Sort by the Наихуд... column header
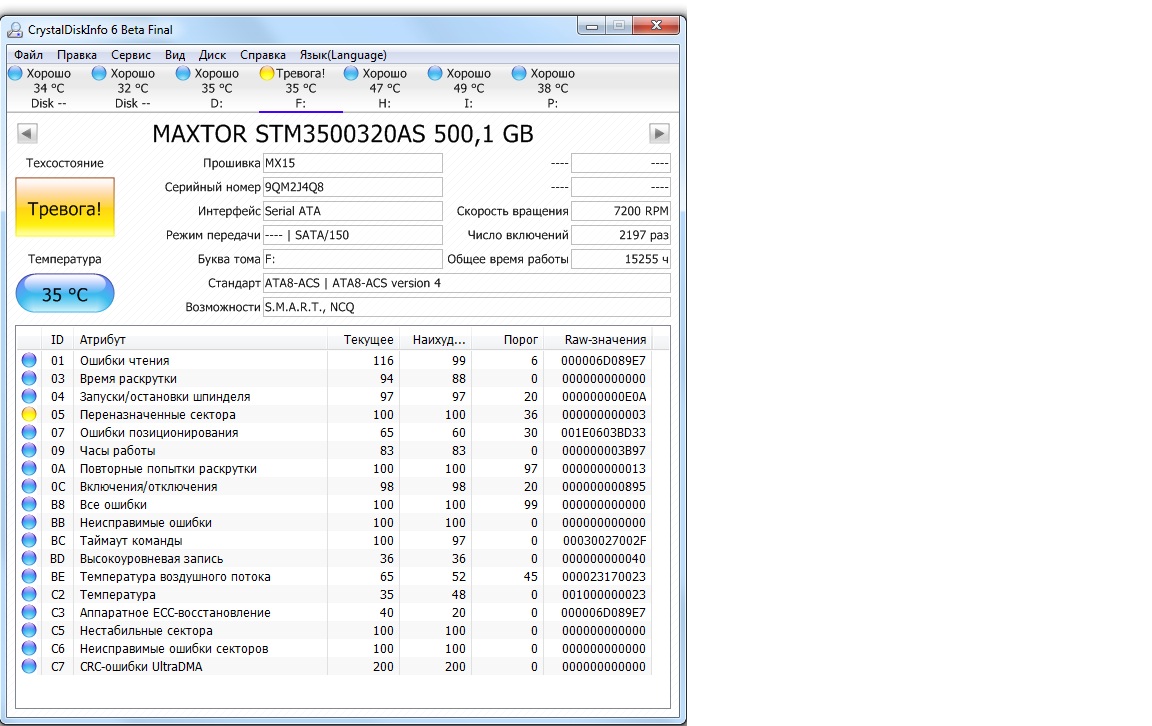 (x=434, y=339)
